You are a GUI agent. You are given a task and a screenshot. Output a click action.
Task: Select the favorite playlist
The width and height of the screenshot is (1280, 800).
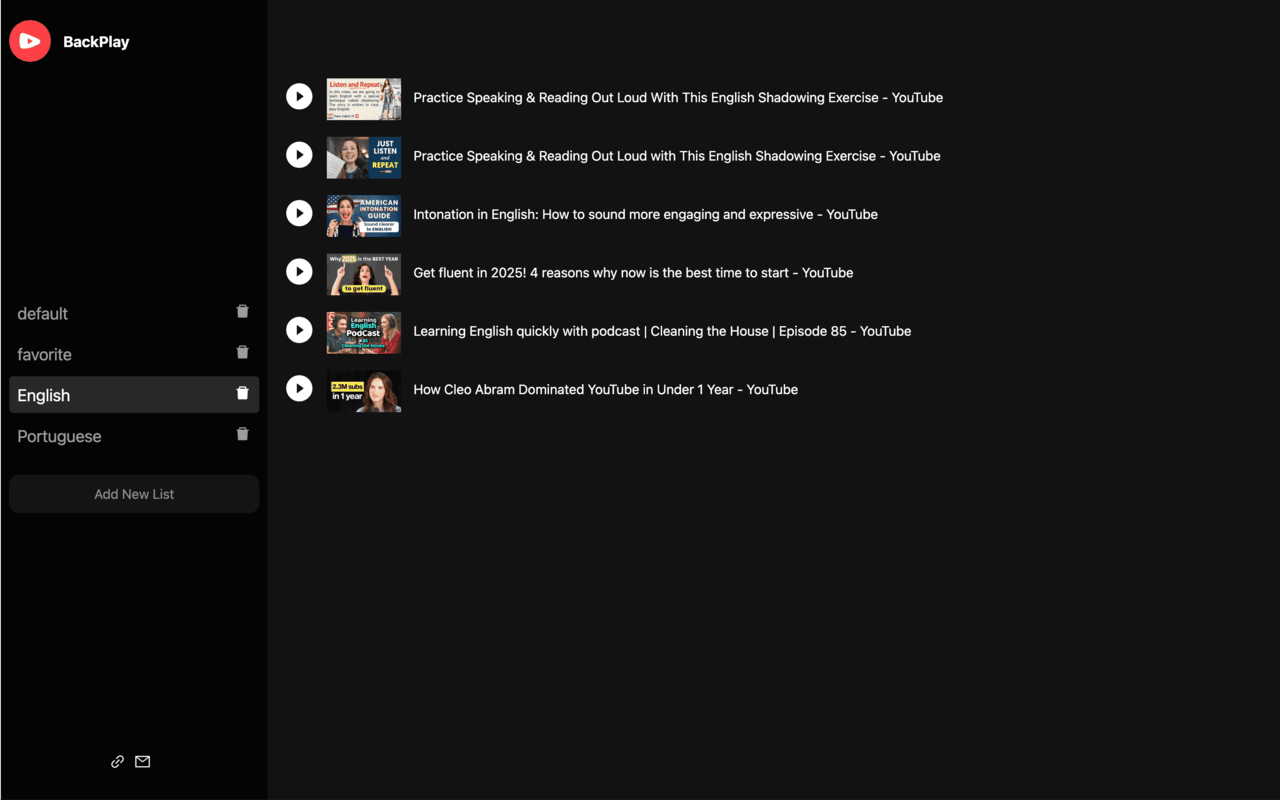pos(134,354)
